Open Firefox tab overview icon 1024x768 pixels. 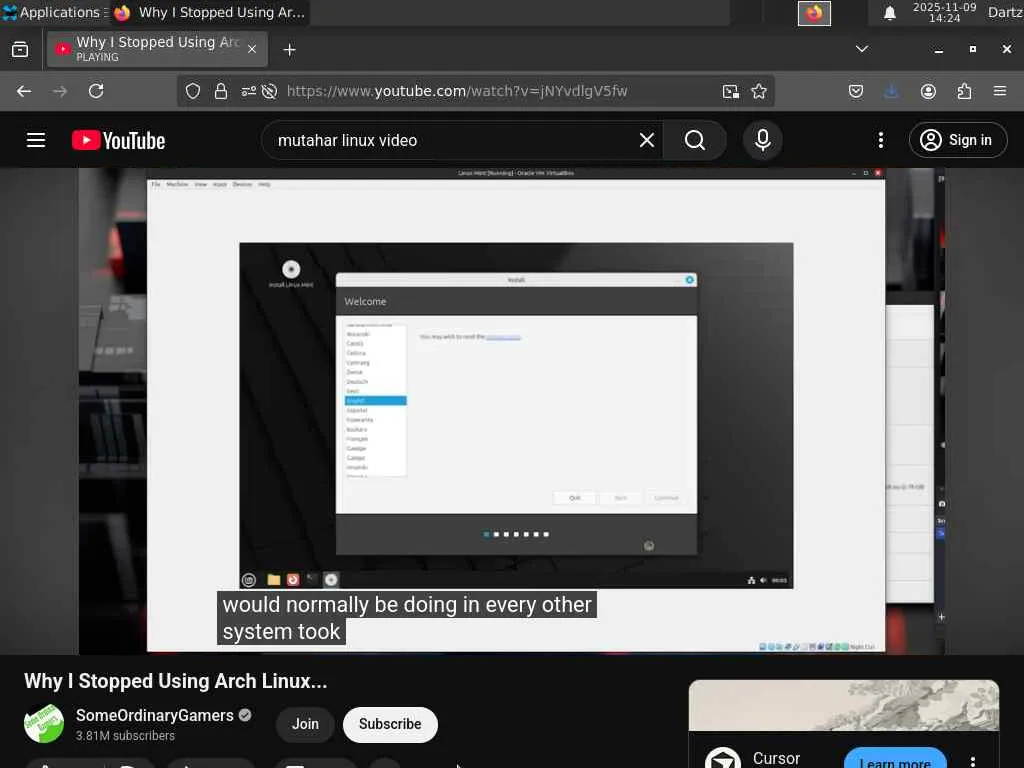point(20,50)
